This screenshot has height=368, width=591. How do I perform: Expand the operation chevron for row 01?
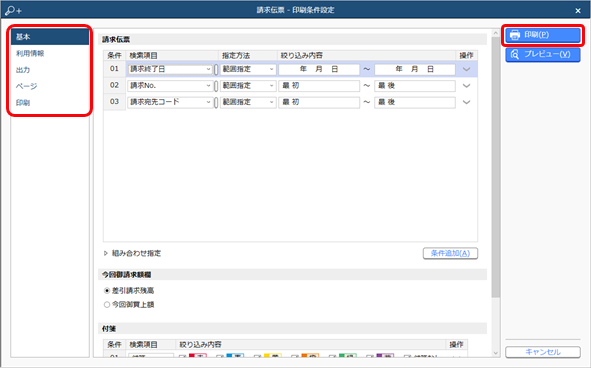(x=466, y=69)
